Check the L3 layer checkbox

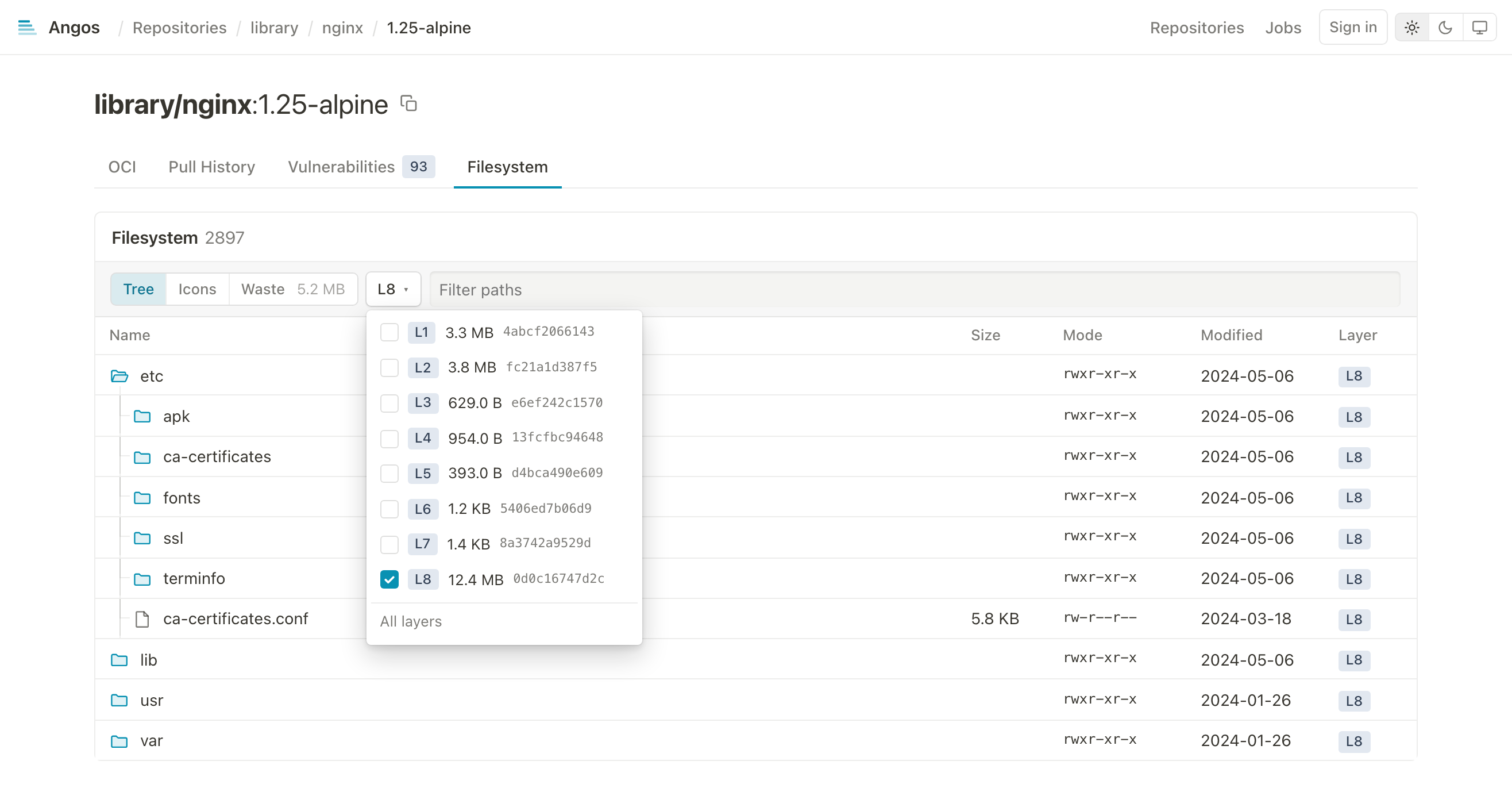click(389, 403)
